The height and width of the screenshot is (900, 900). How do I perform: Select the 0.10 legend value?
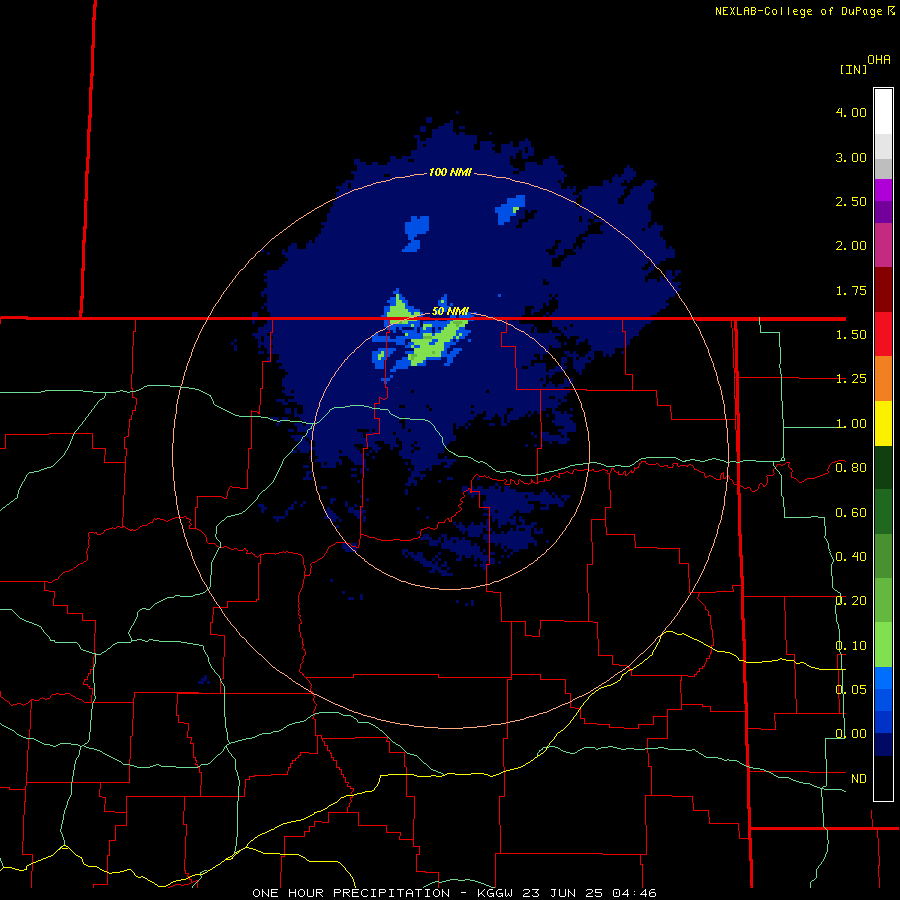[x=851, y=646]
